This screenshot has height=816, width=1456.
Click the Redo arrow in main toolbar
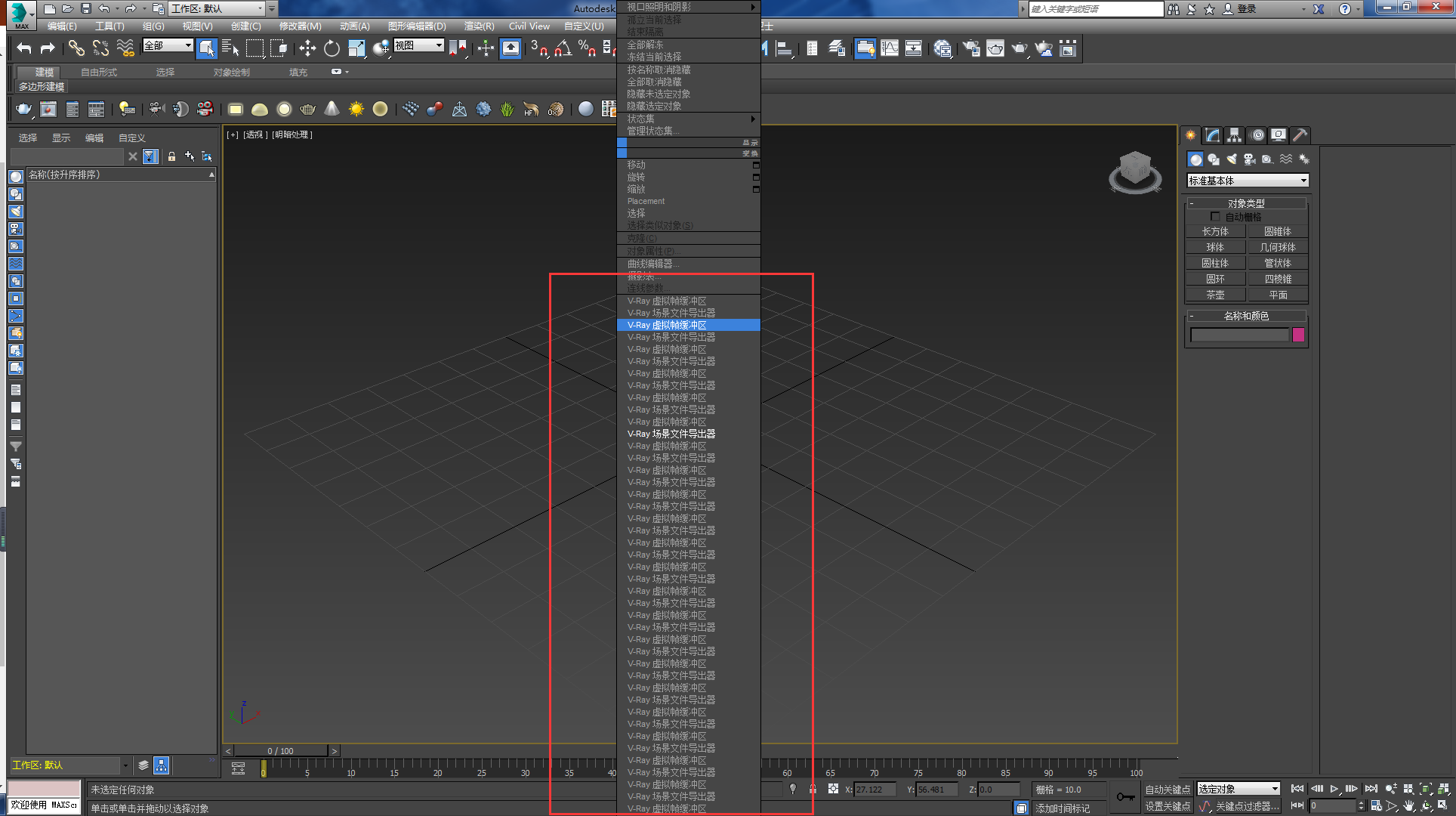(48, 48)
